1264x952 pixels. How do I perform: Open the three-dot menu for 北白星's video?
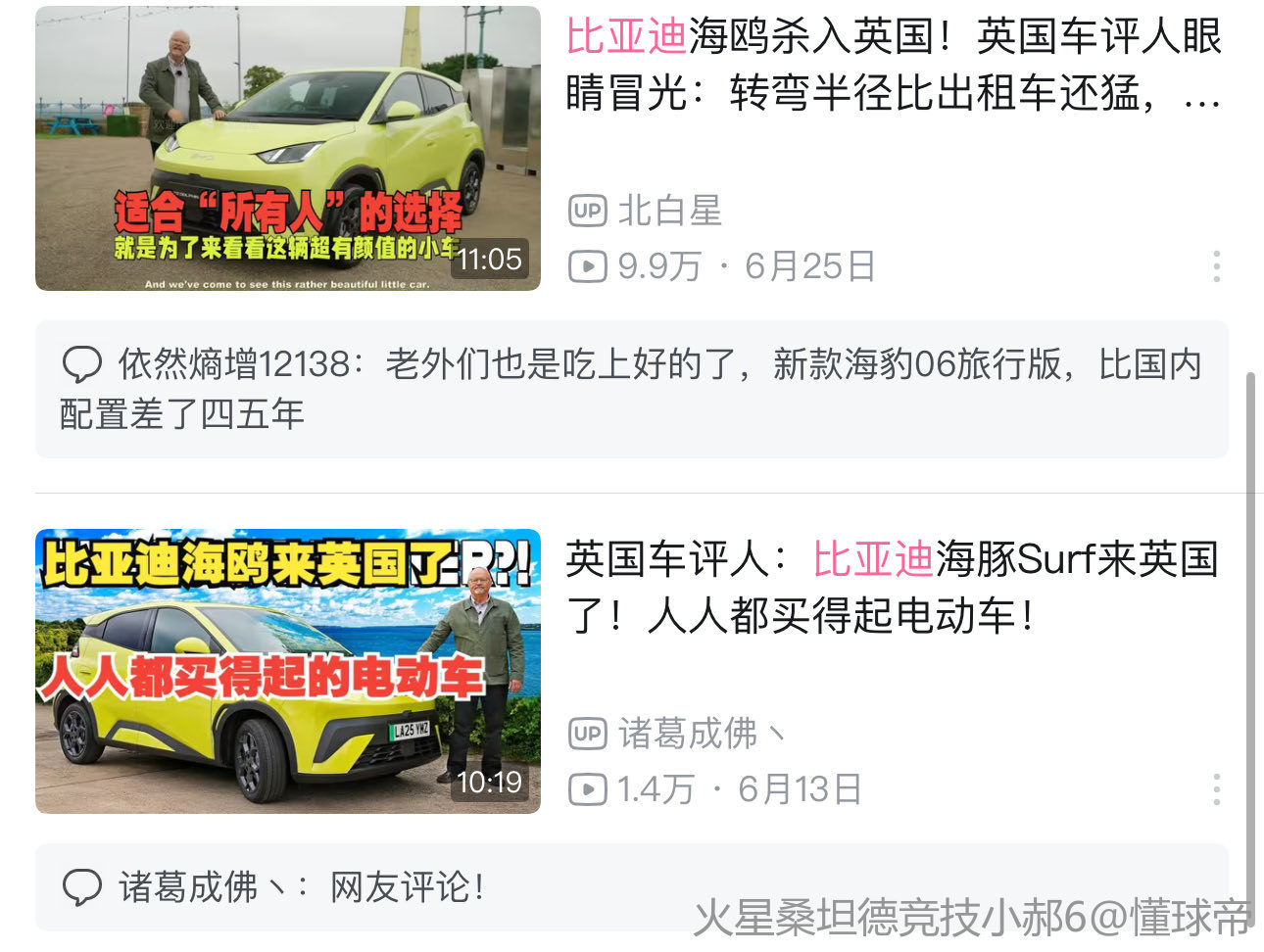coord(1216,266)
